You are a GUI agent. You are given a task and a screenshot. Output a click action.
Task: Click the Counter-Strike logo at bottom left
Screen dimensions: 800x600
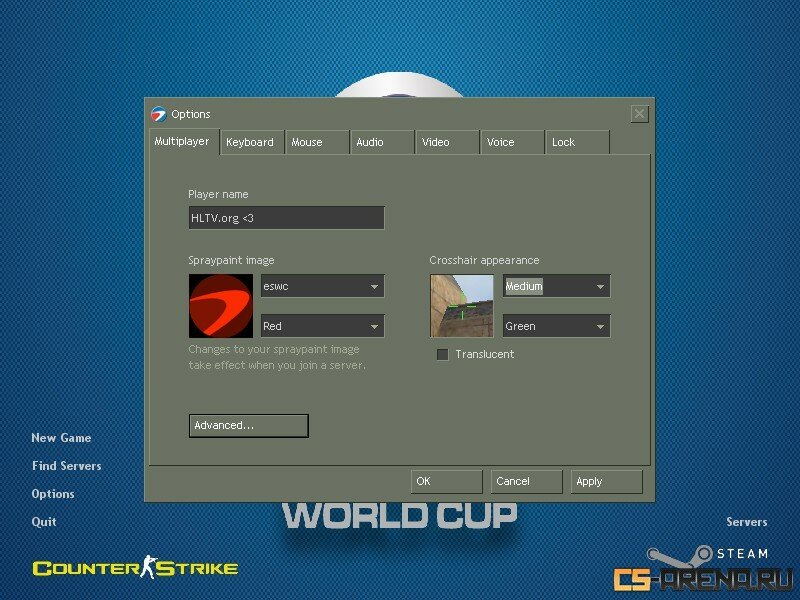[135, 568]
